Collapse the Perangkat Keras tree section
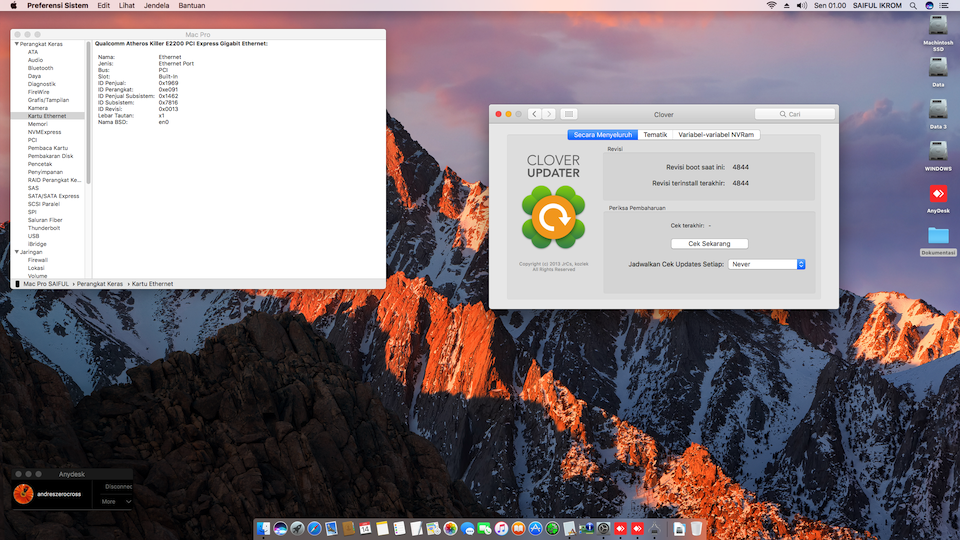The width and height of the screenshot is (960, 540). (x=17, y=44)
